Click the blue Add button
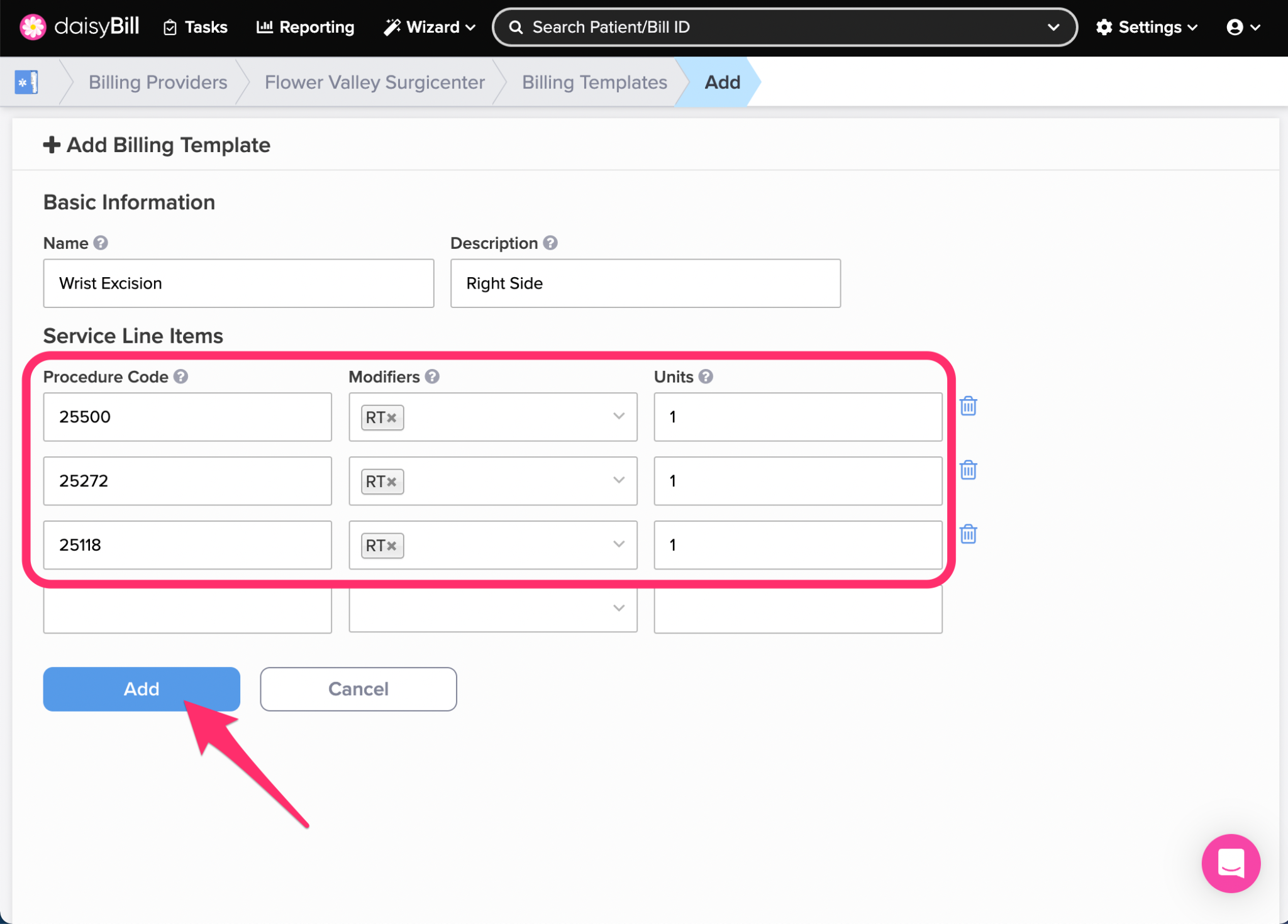 (142, 689)
